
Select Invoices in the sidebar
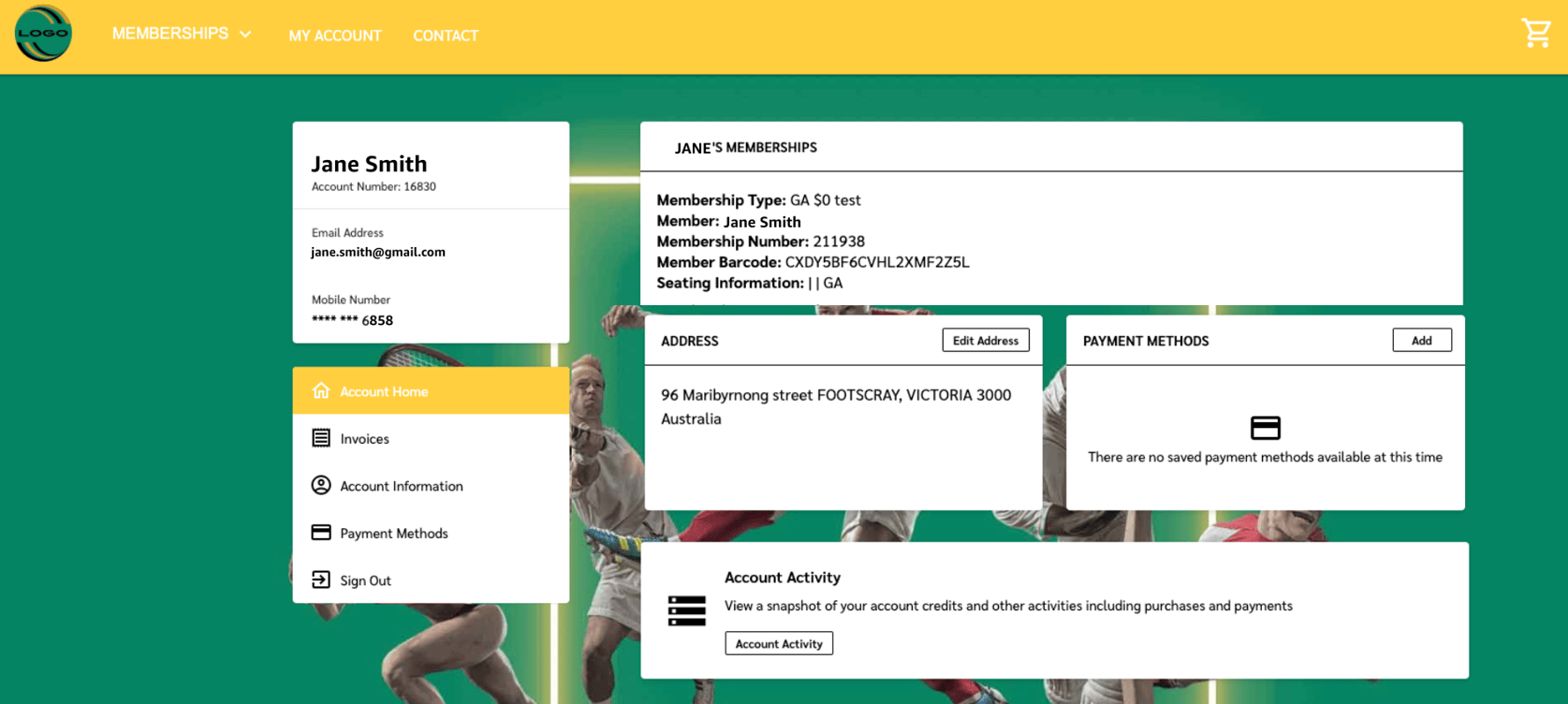point(364,439)
